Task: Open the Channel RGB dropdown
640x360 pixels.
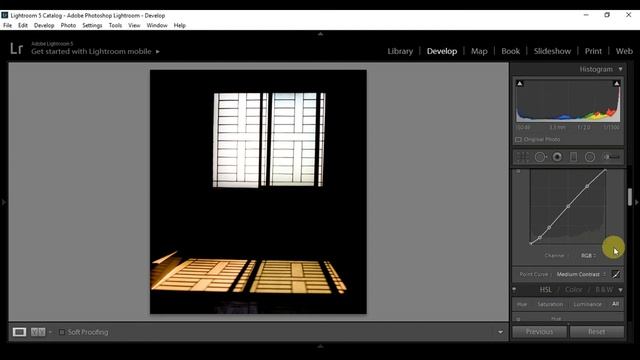Action: 588,256
